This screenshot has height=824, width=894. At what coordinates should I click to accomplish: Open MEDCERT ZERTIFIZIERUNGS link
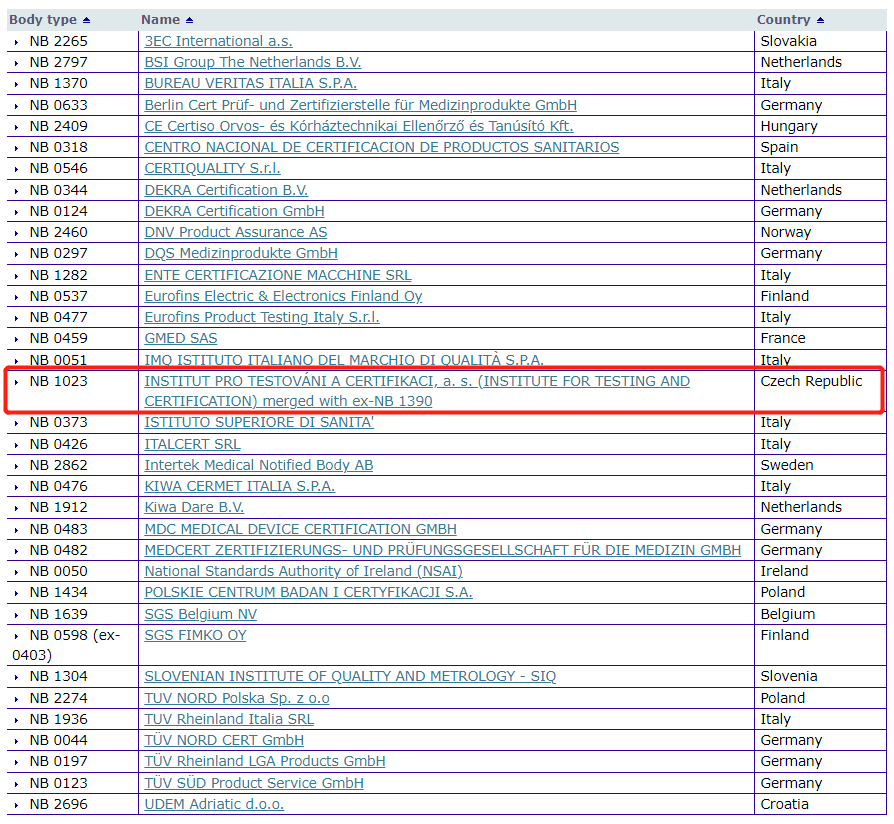coord(442,550)
